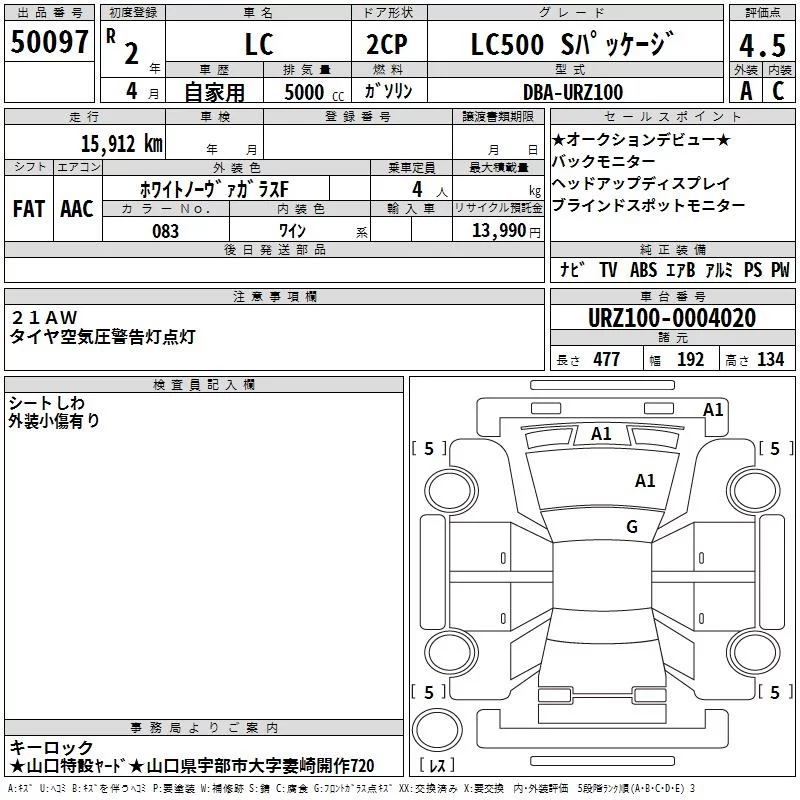Click first registration year R 2
Screen dimensions: 800x800
click(x=122, y=47)
